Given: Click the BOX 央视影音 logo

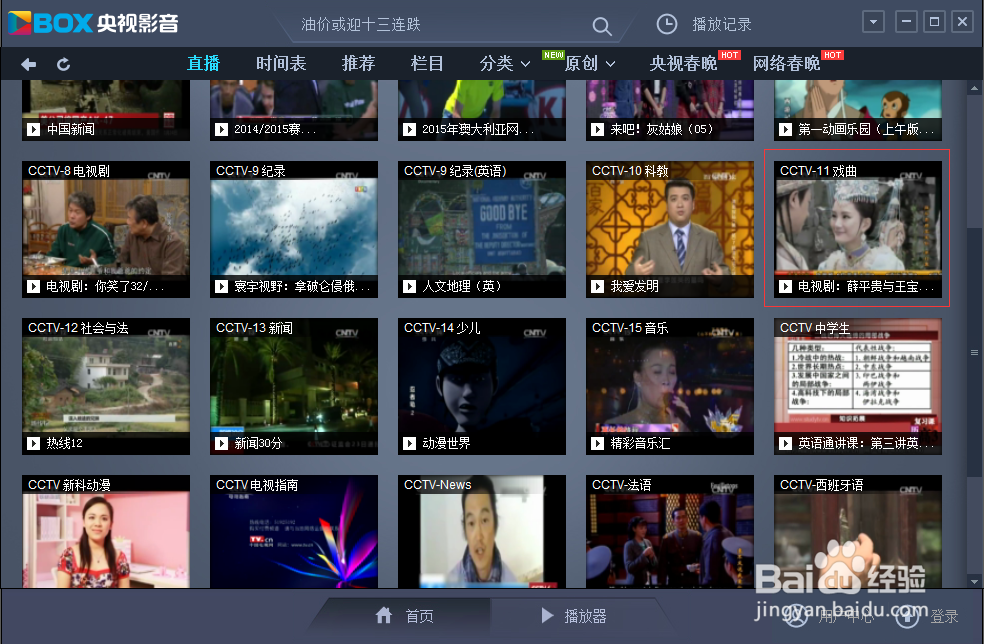Looking at the screenshot, I should click(x=93, y=23).
